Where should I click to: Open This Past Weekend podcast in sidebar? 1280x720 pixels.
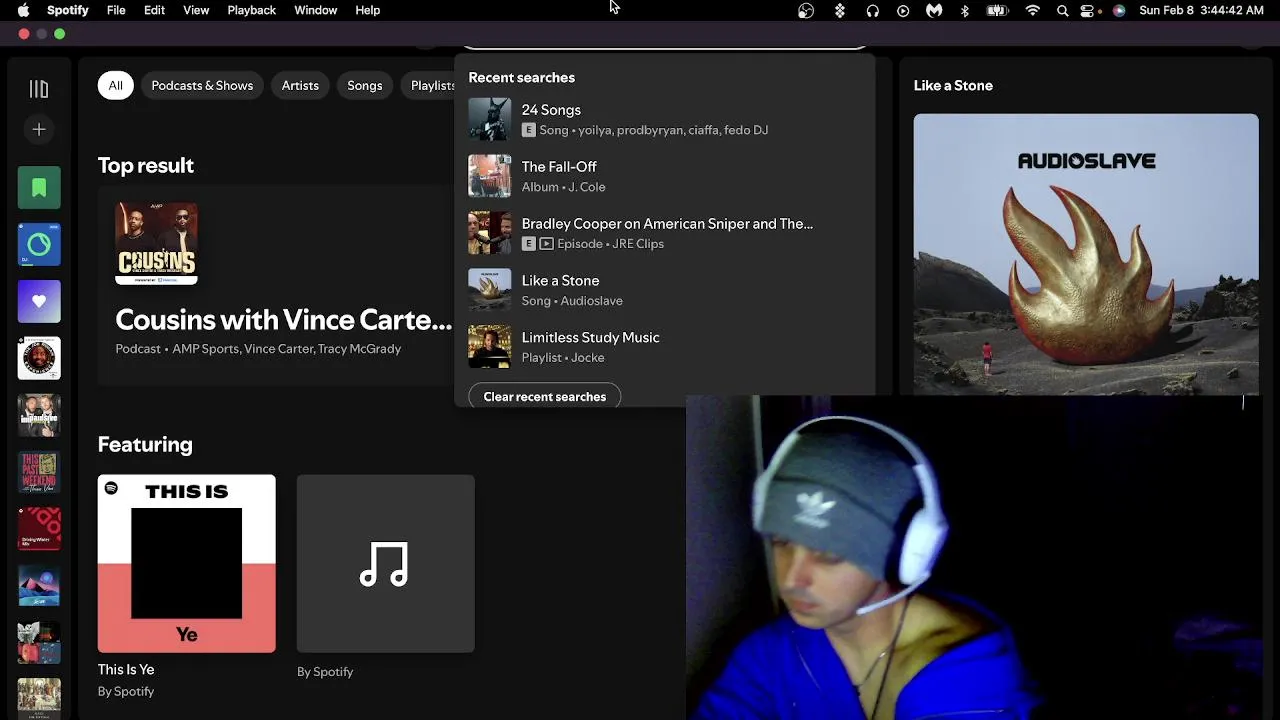39,472
